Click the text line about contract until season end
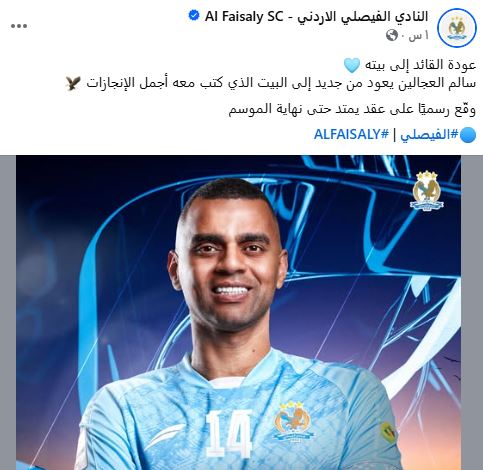Viewport: 483px width, 470px height. click(352, 109)
